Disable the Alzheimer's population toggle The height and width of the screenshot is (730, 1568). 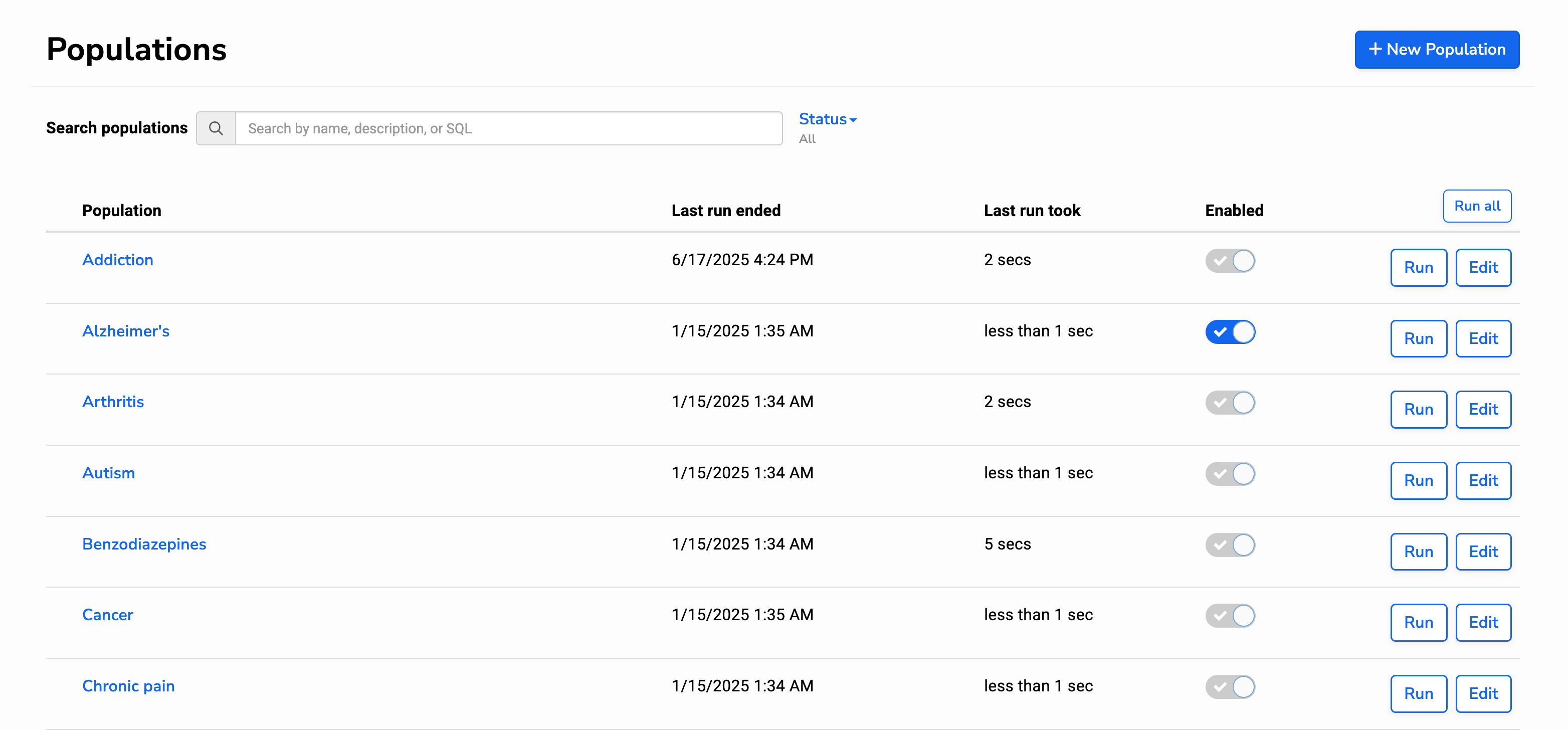click(1230, 332)
